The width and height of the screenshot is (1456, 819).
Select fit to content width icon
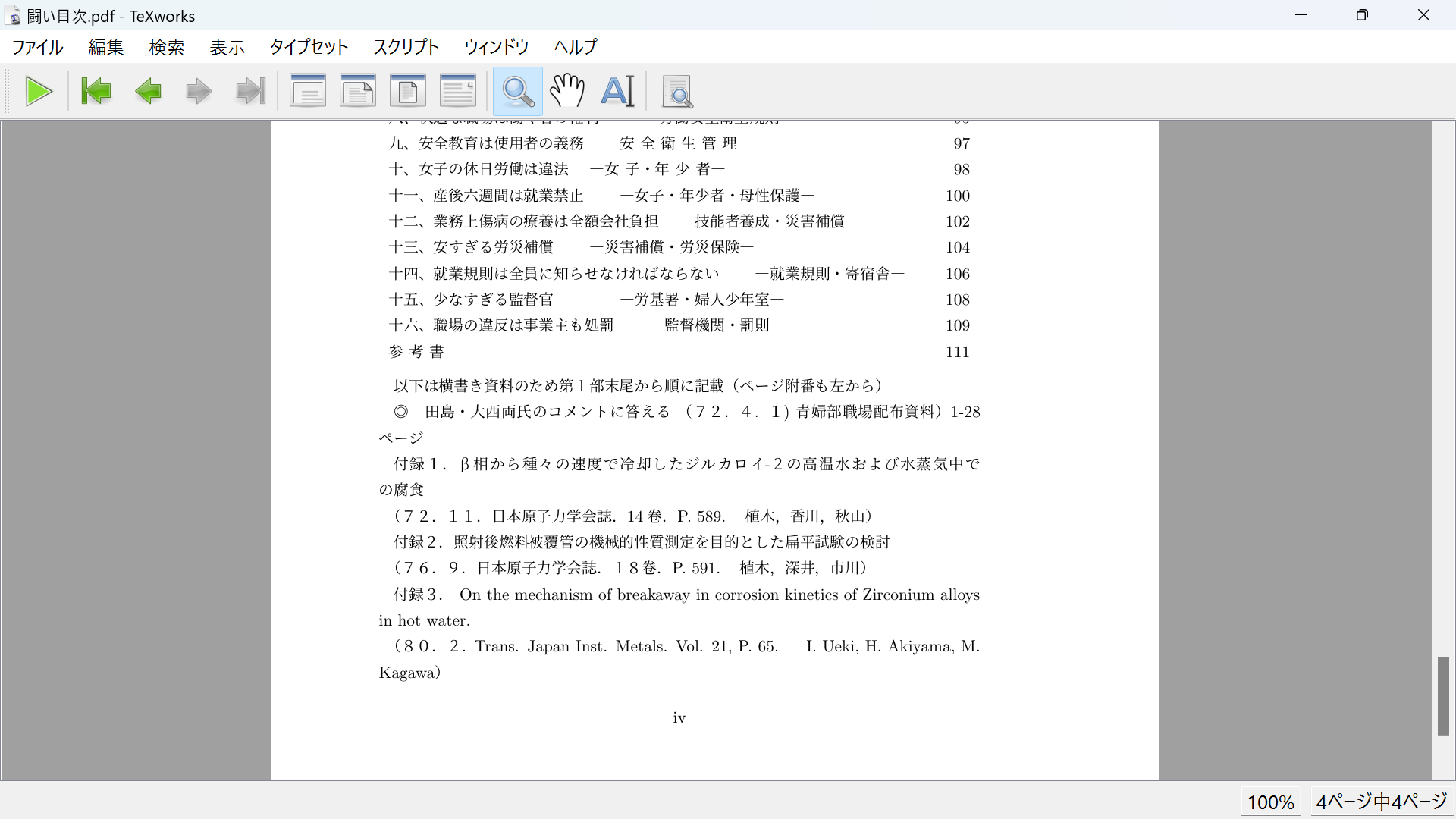click(458, 92)
